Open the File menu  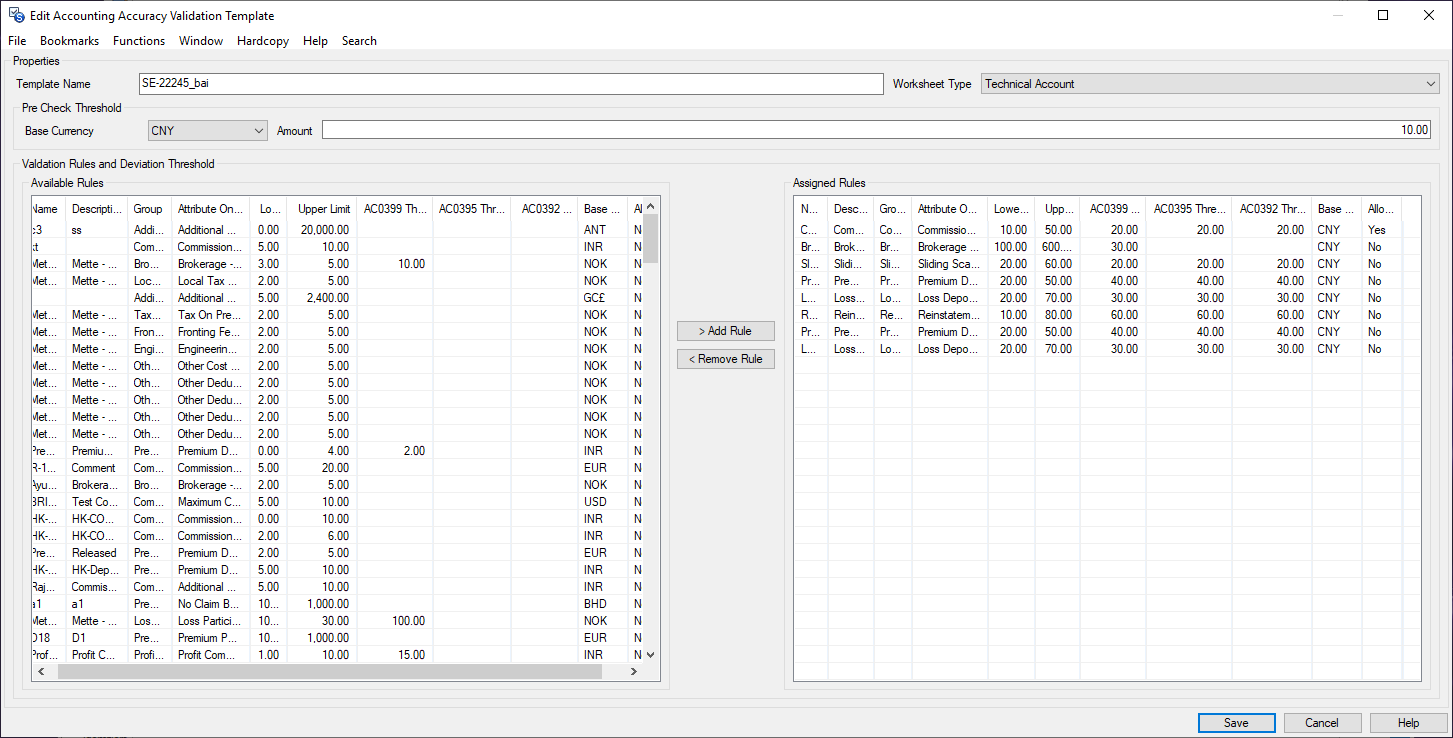[17, 41]
